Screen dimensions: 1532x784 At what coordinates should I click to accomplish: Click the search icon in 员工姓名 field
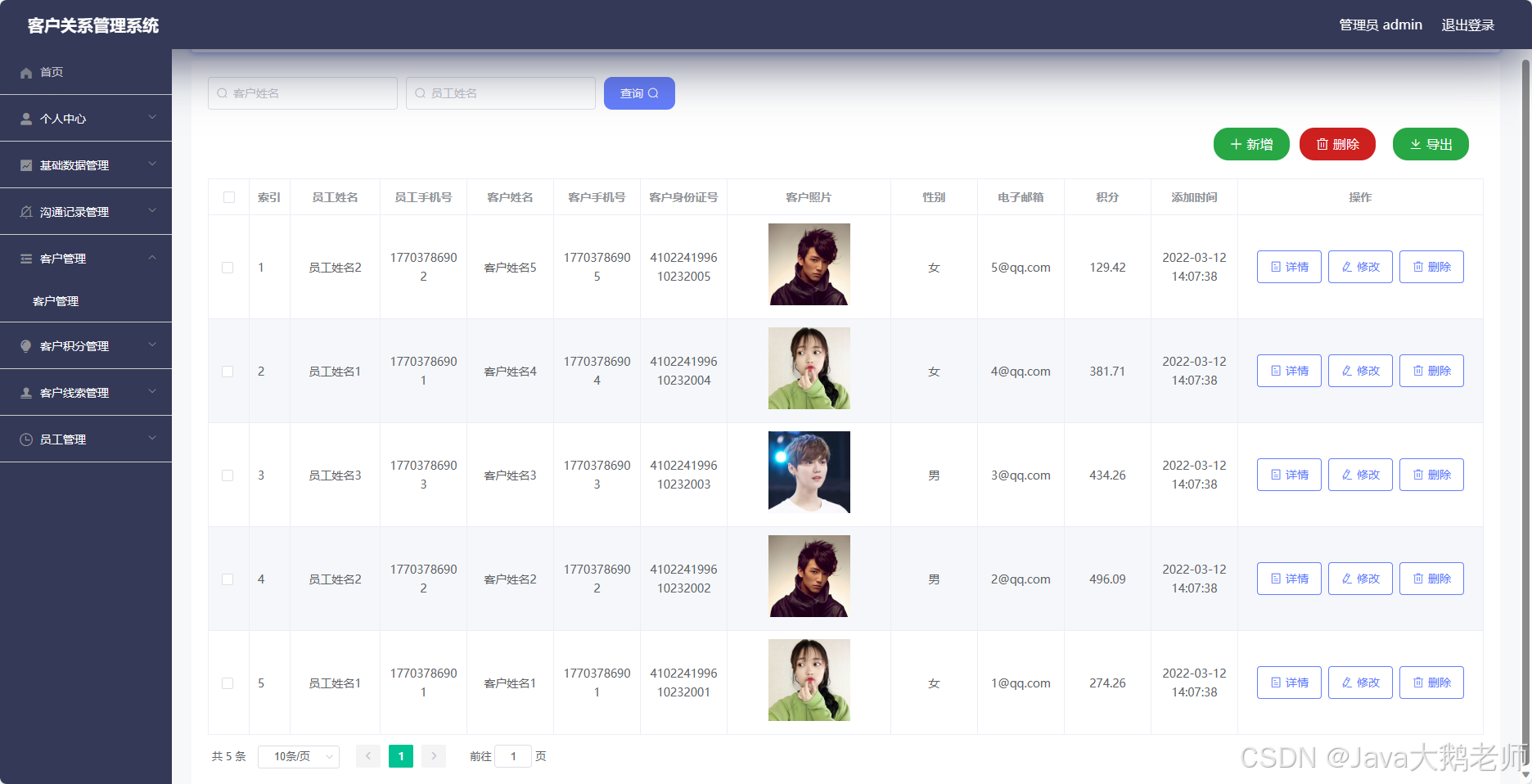click(420, 93)
